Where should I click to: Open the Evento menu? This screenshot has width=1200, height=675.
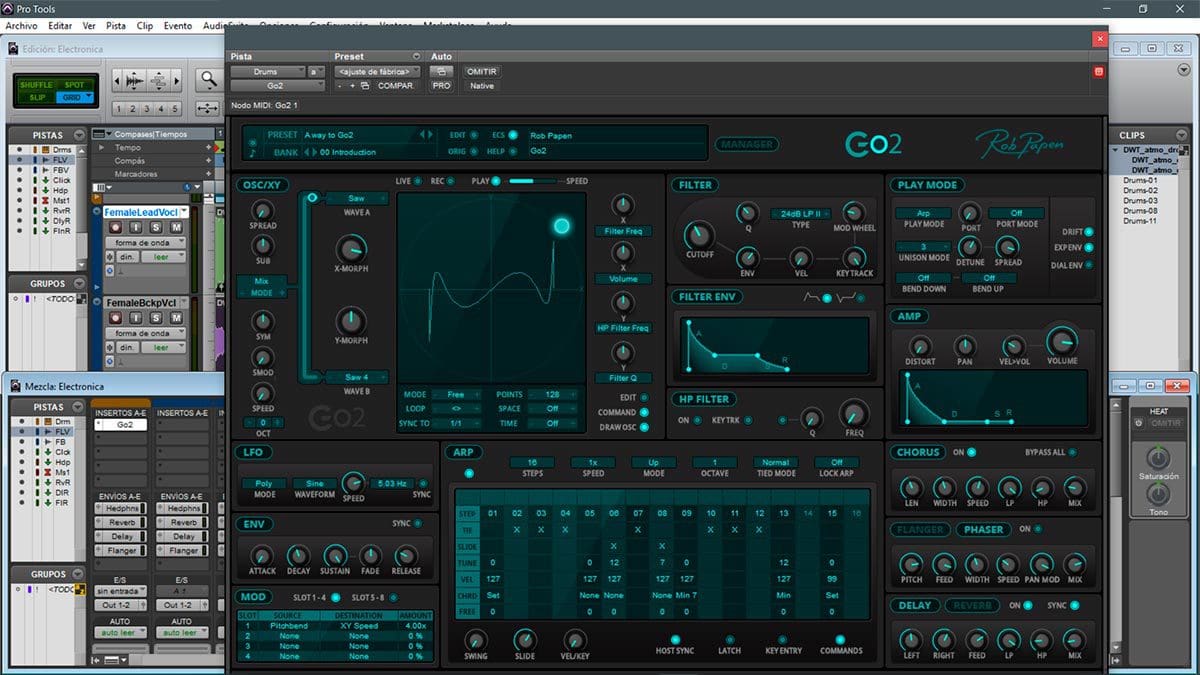coord(178,25)
